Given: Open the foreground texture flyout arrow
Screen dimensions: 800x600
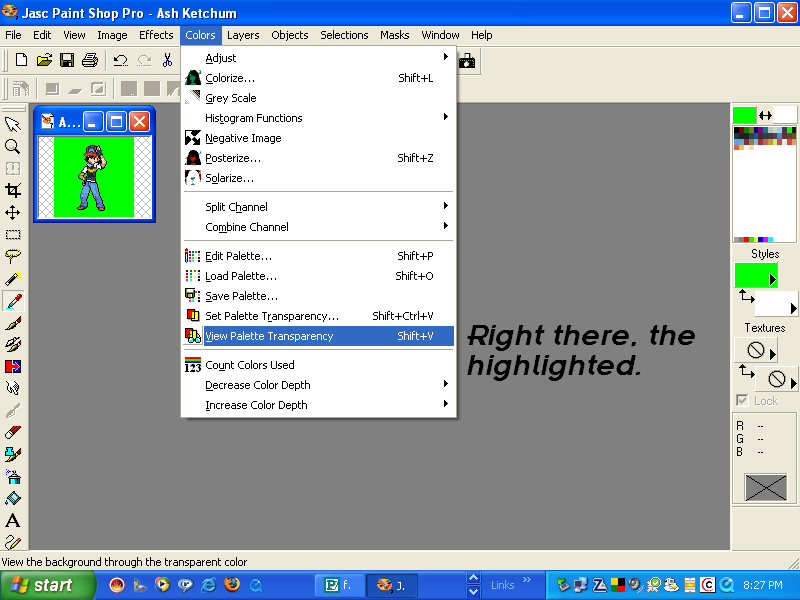Looking at the screenshot, I should [772, 354].
